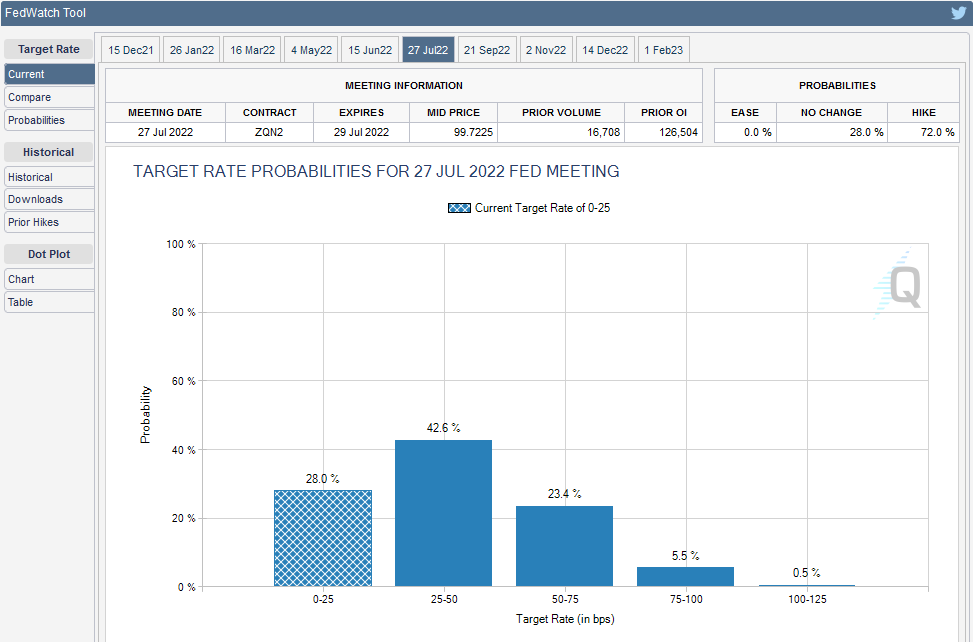Click the Current Target Rate legend label

tap(542, 208)
